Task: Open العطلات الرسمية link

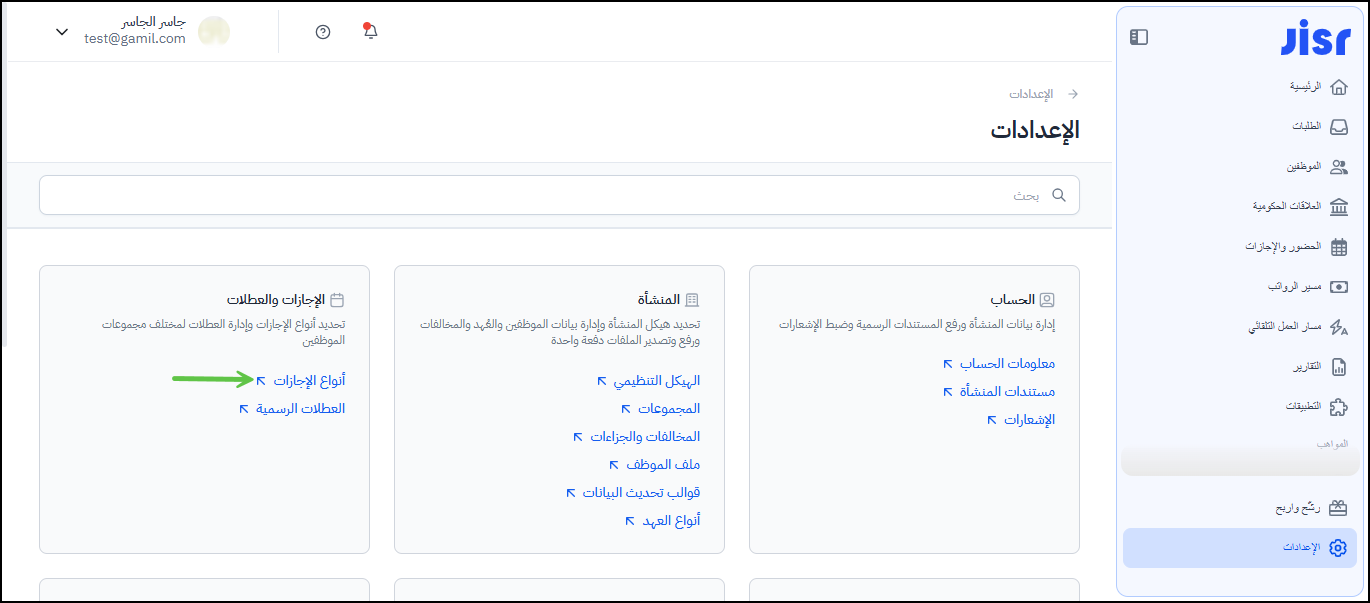Action: pos(300,409)
